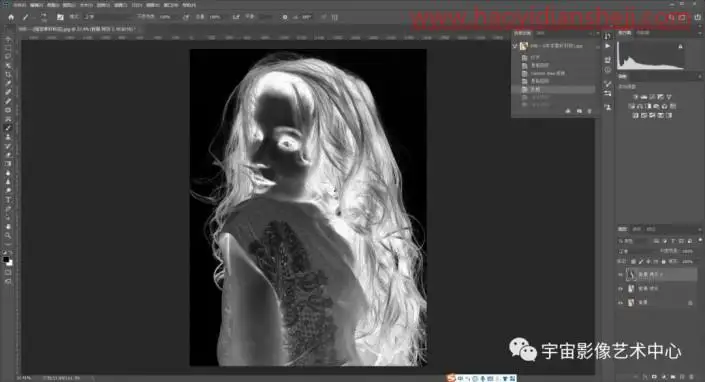
Task: Hide the top layer via eye icon
Action: pyautogui.click(x=620, y=274)
